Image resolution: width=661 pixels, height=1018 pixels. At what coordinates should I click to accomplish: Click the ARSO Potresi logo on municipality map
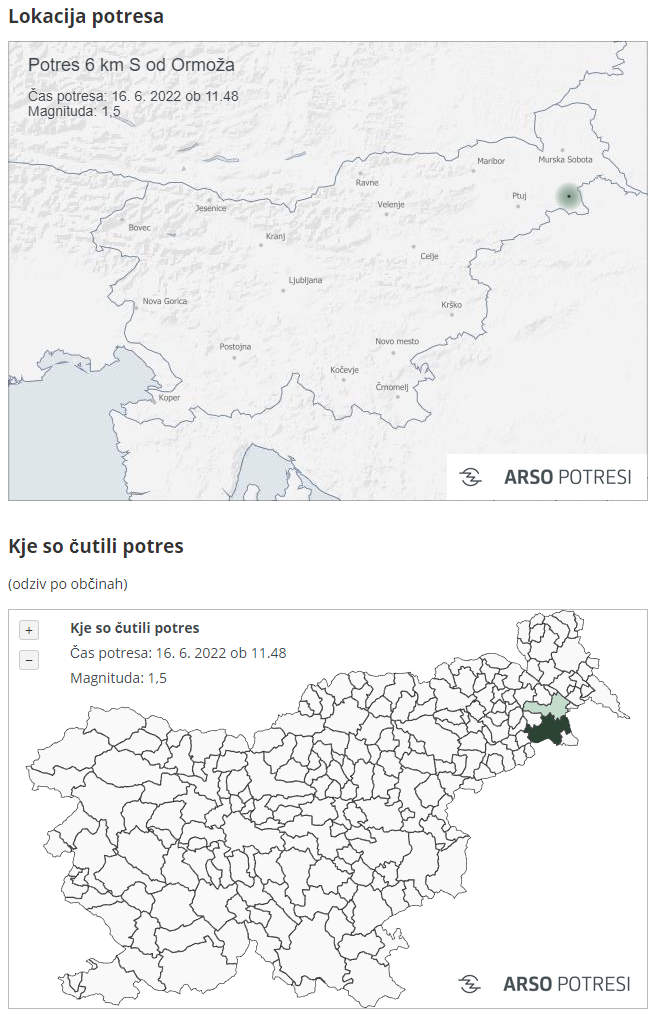(545, 984)
